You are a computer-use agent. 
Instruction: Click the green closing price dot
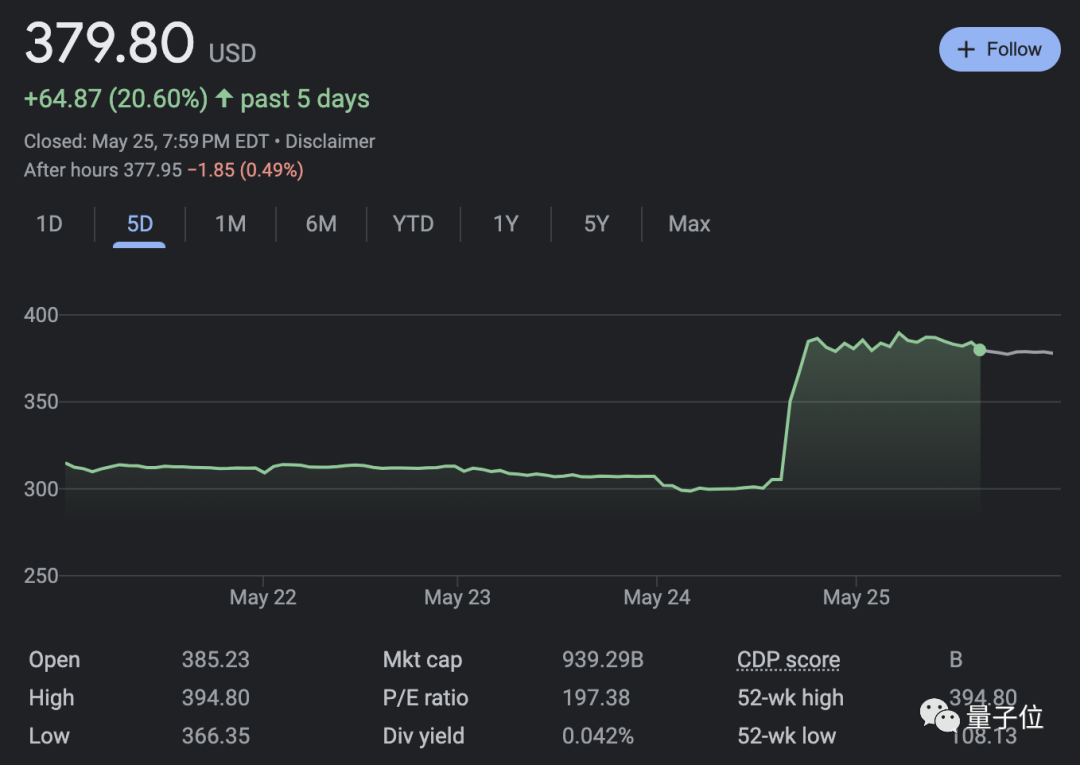(980, 350)
